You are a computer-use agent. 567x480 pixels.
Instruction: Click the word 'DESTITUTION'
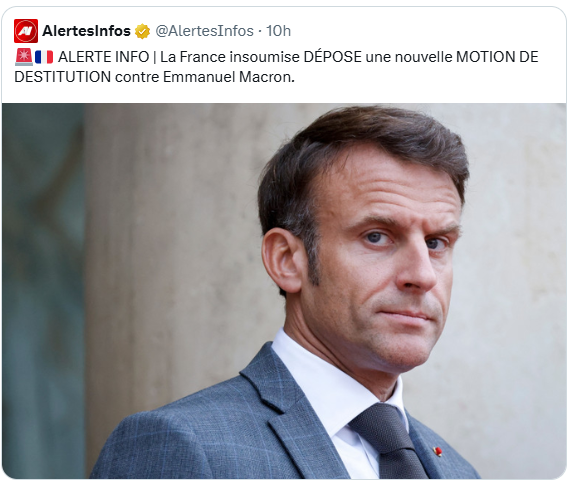click(63, 77)
